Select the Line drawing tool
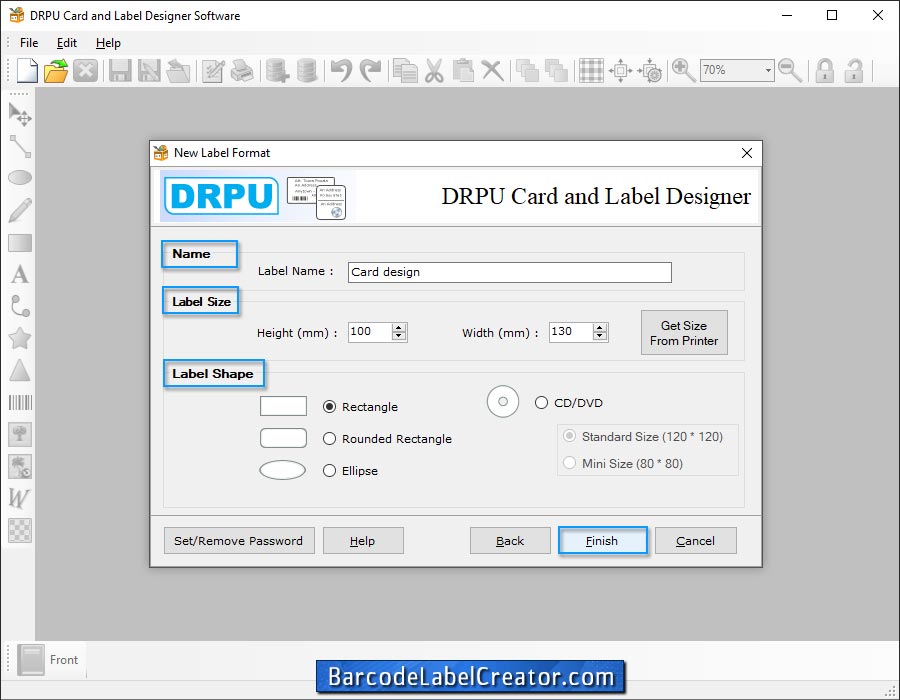The image size is (900, 700). (20, 146)
